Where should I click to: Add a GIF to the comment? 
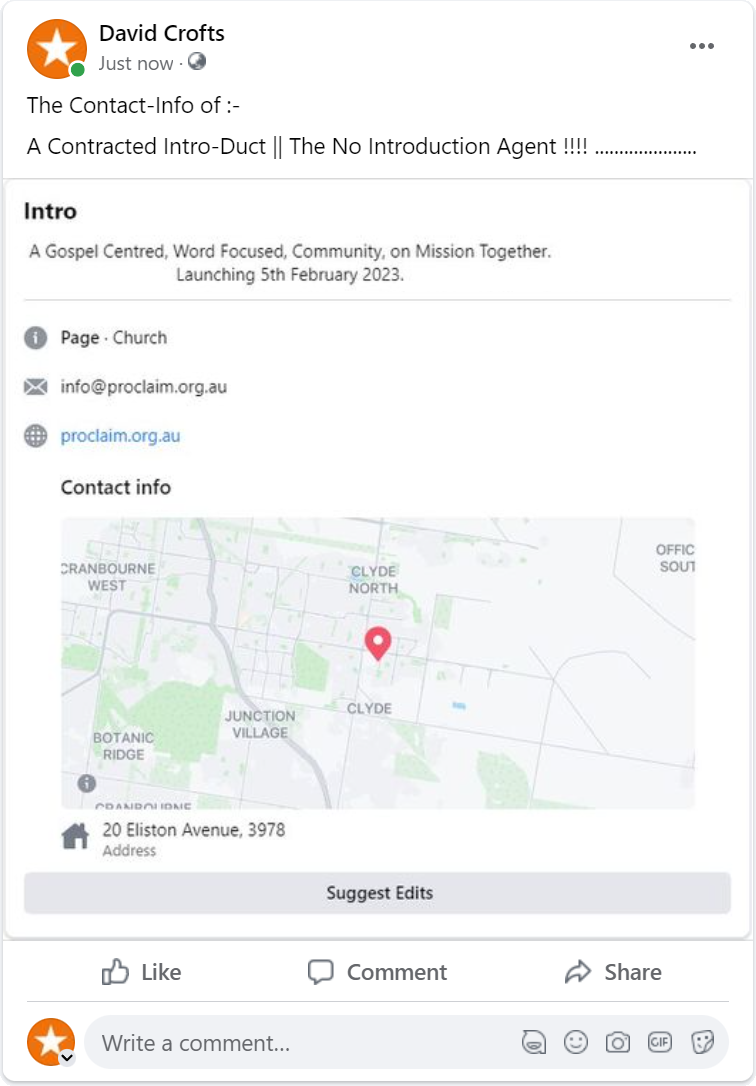(x=660, y=1042)
